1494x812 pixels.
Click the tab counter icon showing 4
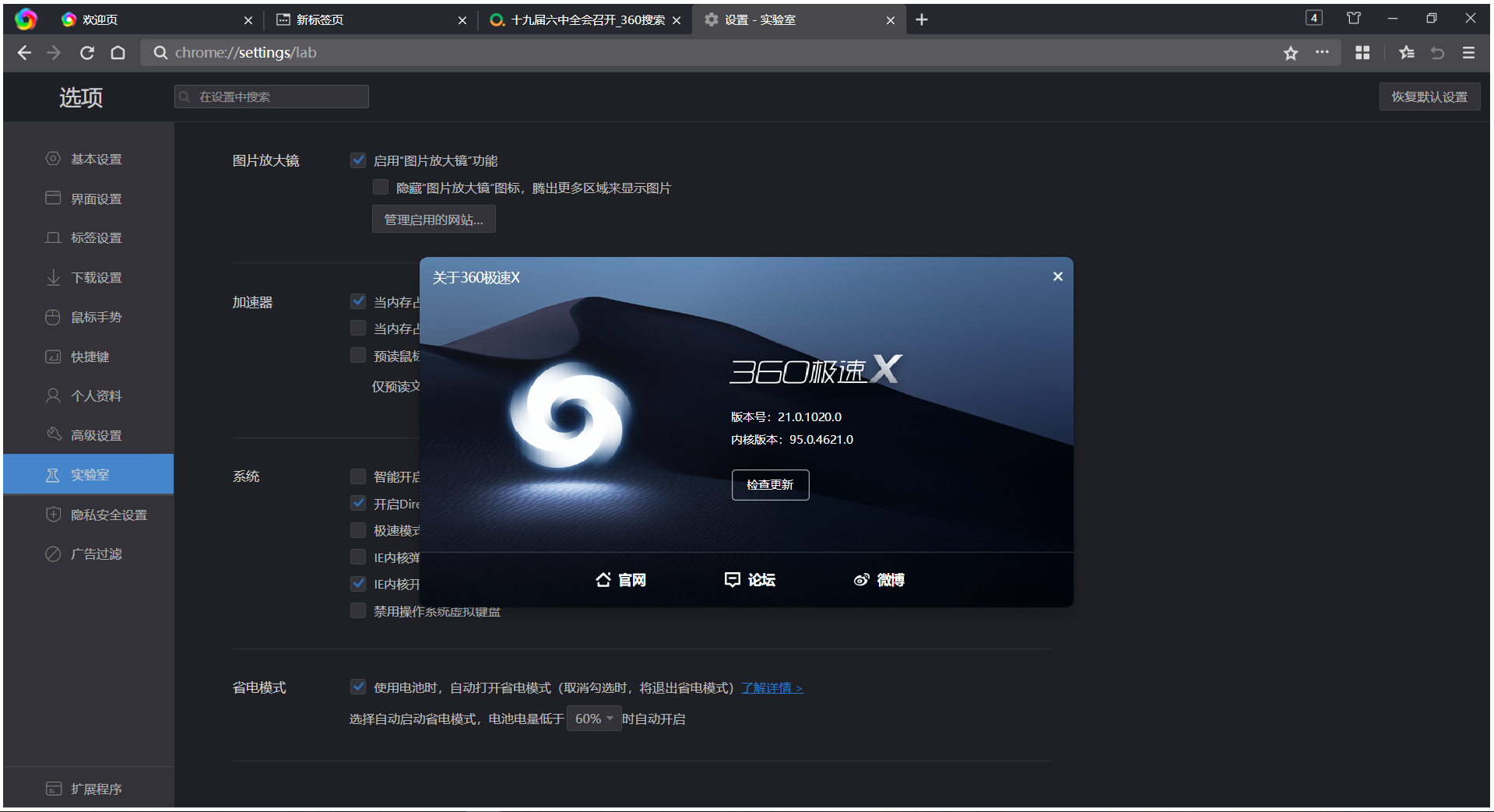1314,18
